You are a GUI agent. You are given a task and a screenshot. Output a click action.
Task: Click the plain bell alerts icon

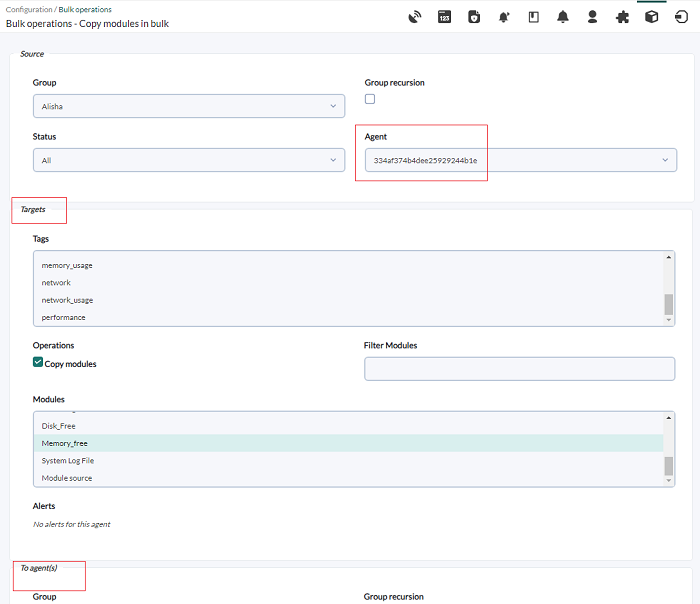[563, 17]
